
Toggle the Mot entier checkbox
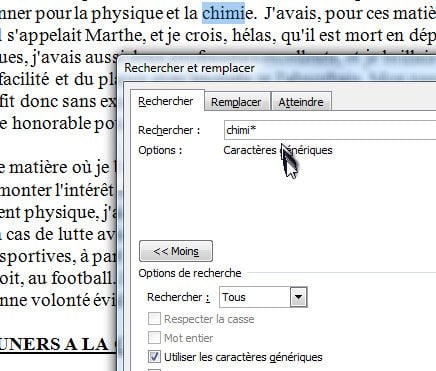click(x=154, y=338)
